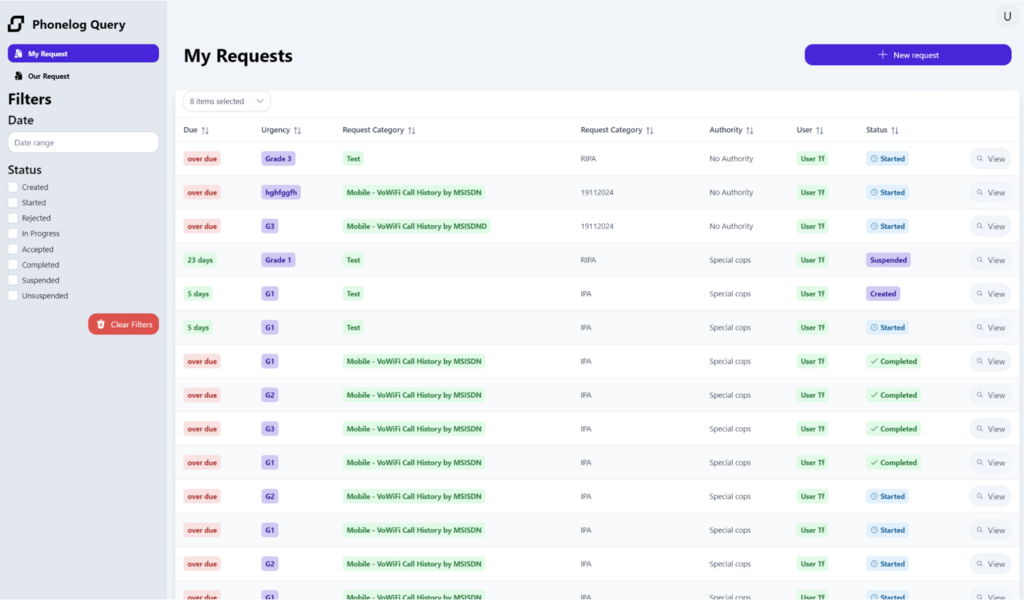View the Grade 3 Test request
This screenshot has height=603, width=1024.
click(x=989, y=159)
